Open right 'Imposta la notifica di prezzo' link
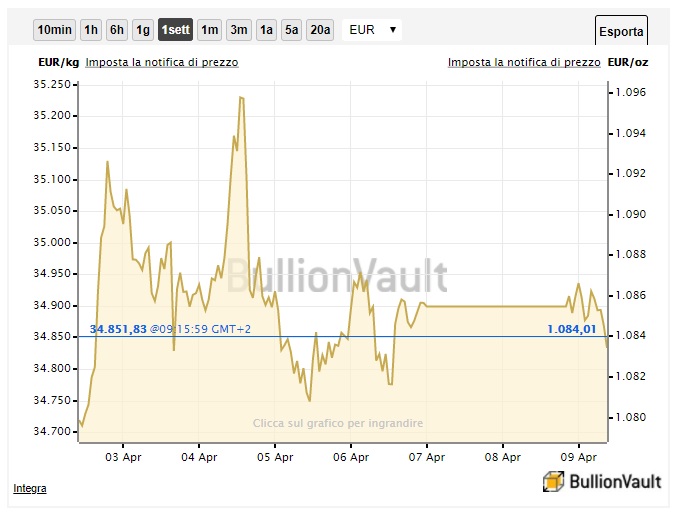Screen dimensions: 679x514 pyautogui.click(x=524, y=62)
